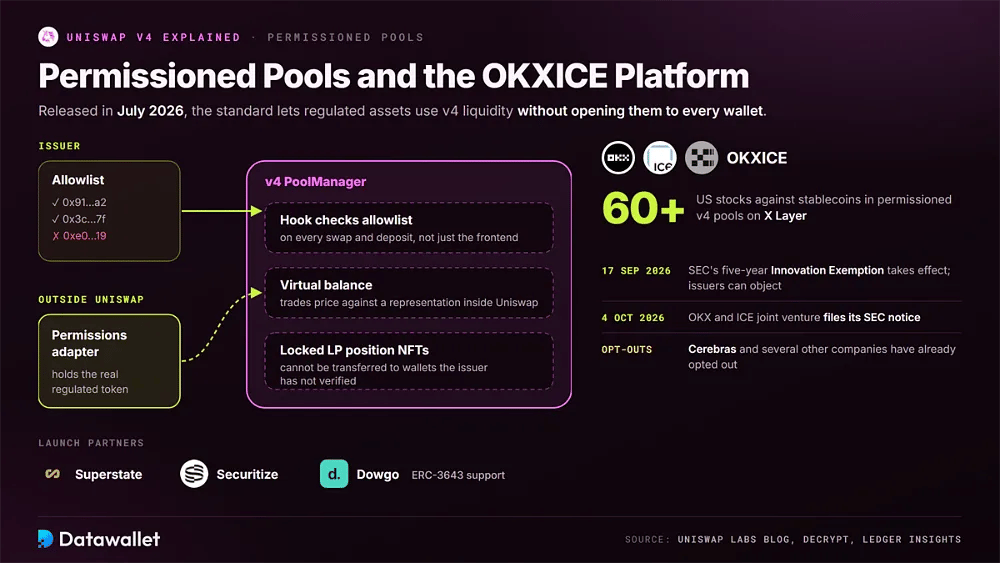Click 'X Layer' in the stocks description
Viewport: 1000px width, 563px height.
(785, 216)
